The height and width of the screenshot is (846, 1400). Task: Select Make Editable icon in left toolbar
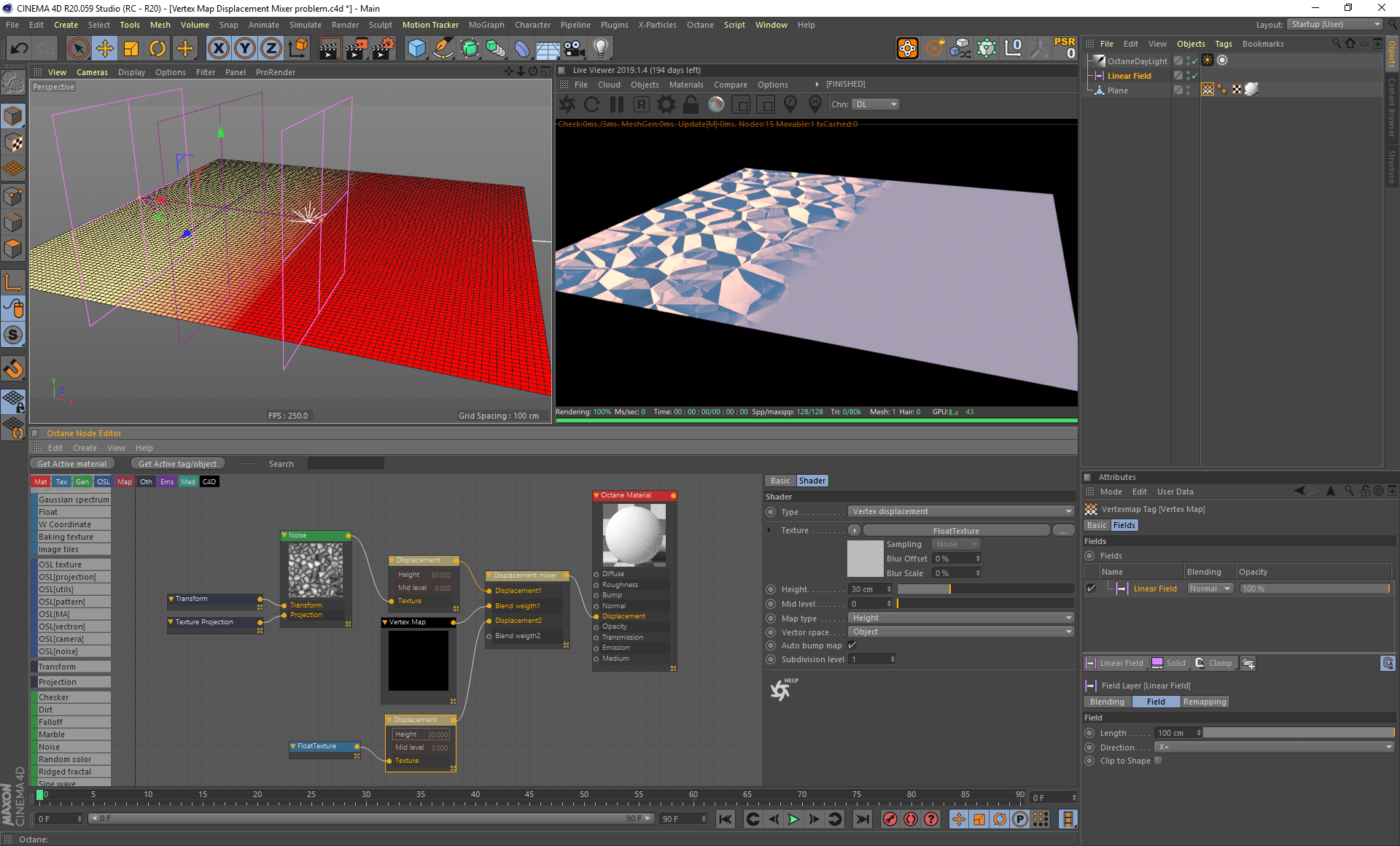[13, 84]
